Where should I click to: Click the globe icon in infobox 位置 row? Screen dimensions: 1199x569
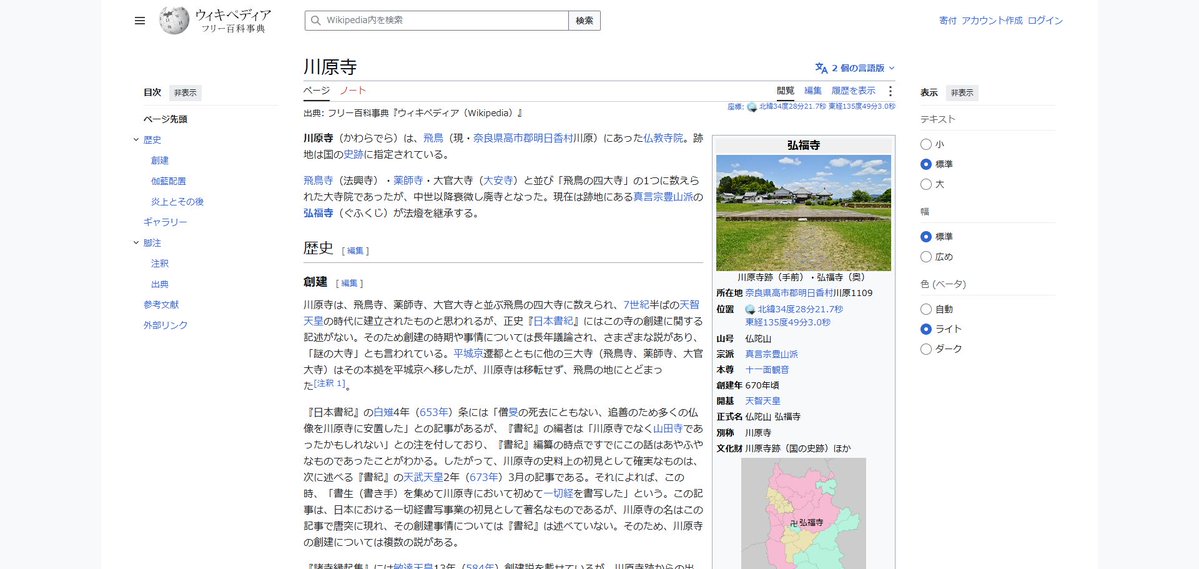(751, 310)
